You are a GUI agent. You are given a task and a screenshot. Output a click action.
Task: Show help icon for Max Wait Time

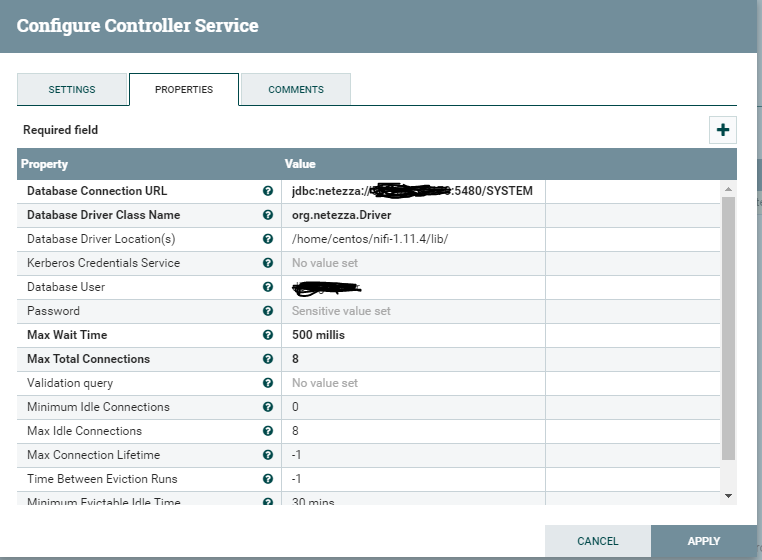[x=268, y=335]
